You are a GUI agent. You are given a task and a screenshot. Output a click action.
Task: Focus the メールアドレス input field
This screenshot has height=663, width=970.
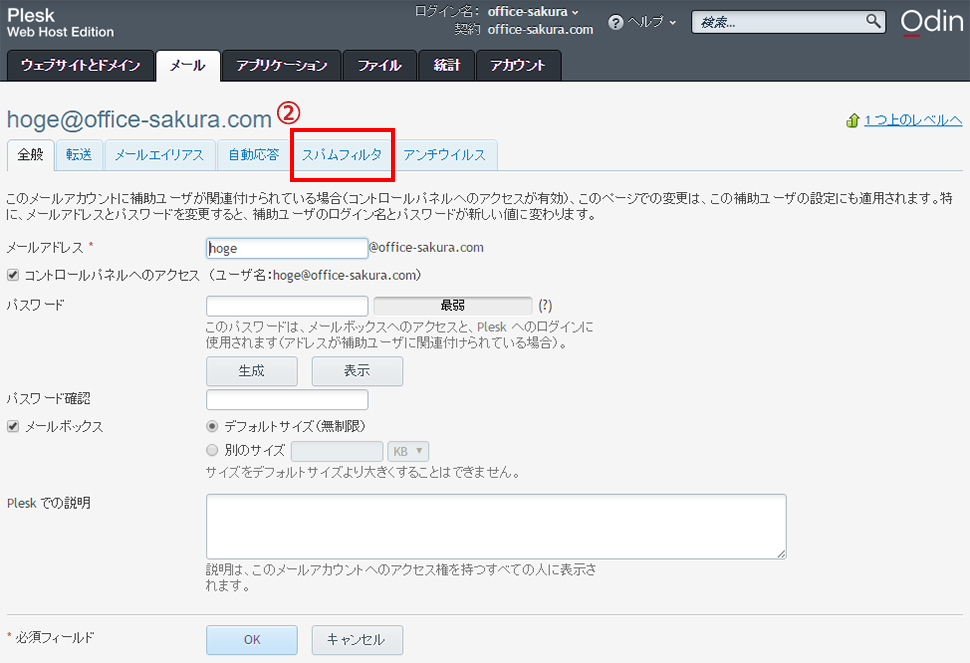click(287, 248)
